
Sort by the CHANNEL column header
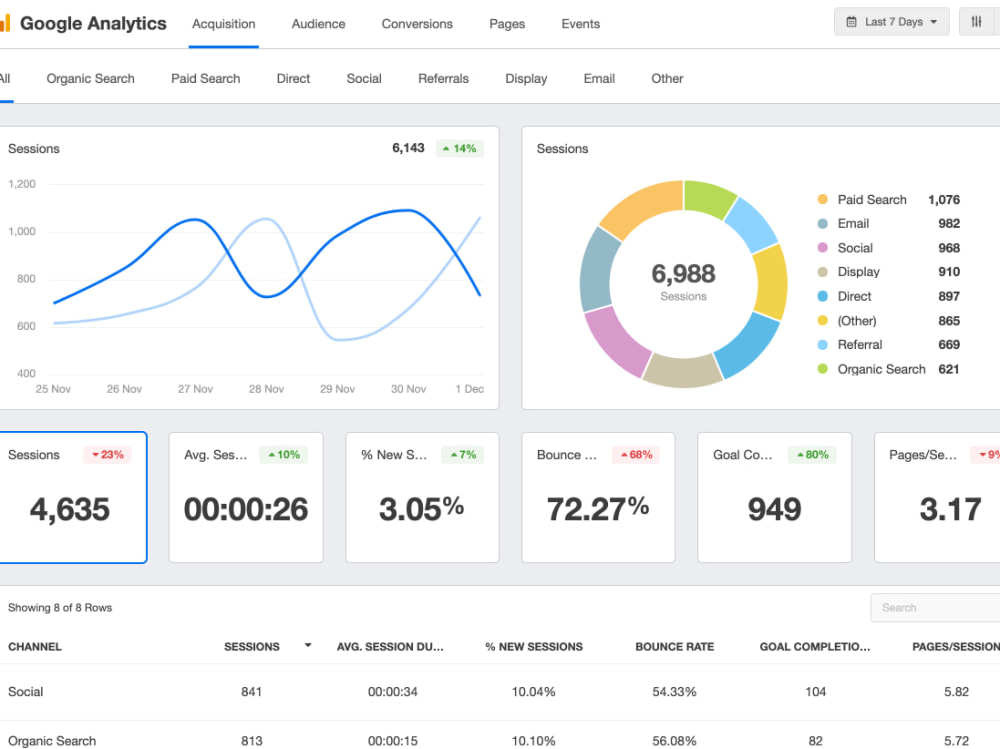tap(35, 646)
